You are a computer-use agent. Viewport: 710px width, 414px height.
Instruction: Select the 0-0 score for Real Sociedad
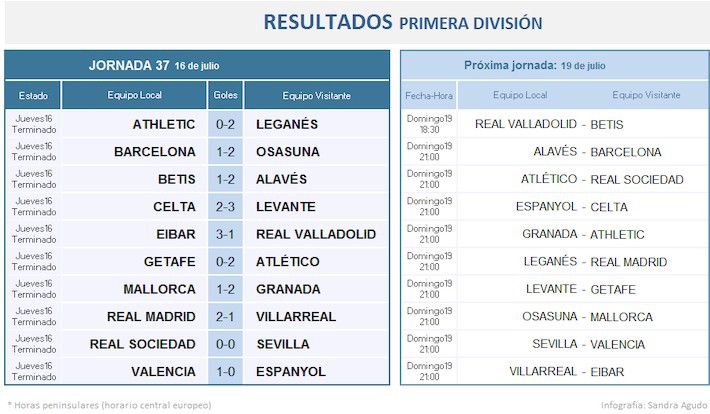(226, 344)
